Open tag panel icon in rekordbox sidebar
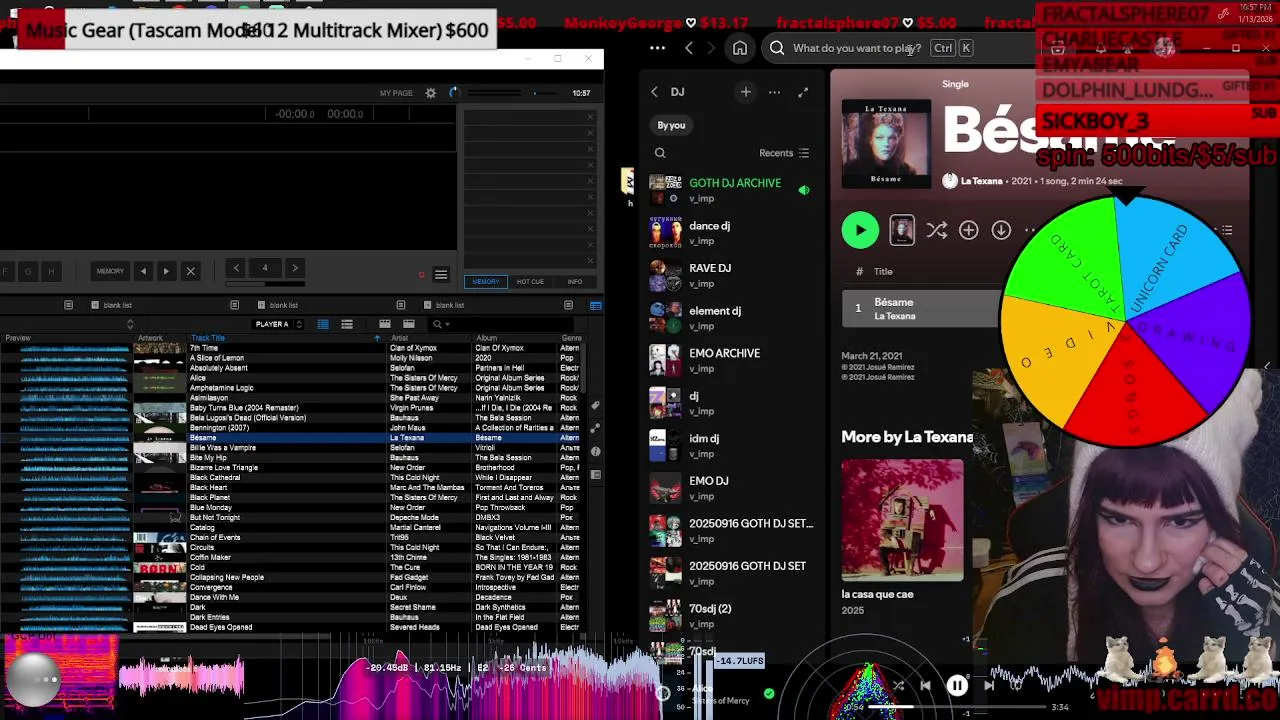Viewport: 1280px width, 720px height. tap(596, 405)
